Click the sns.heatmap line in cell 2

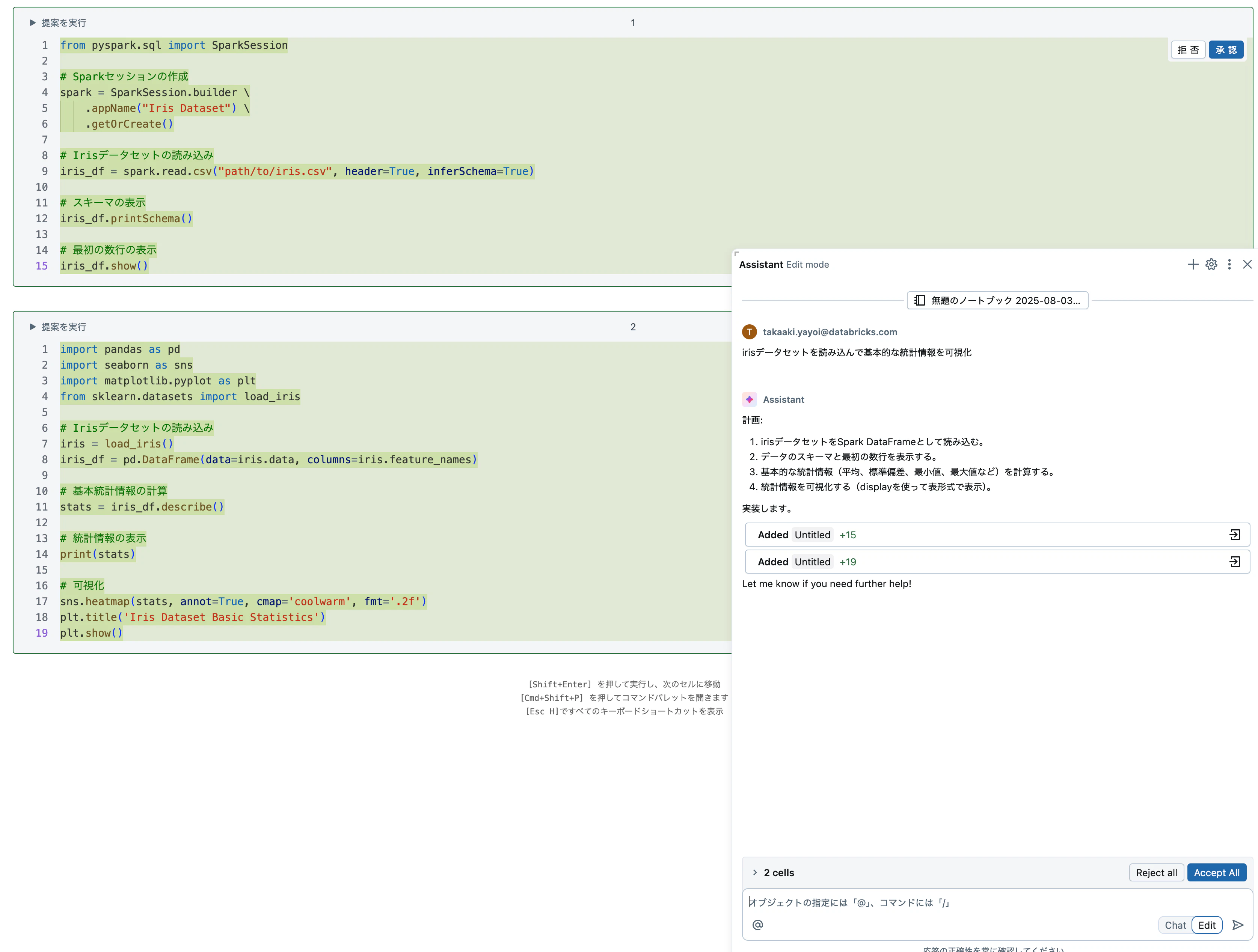243,601
